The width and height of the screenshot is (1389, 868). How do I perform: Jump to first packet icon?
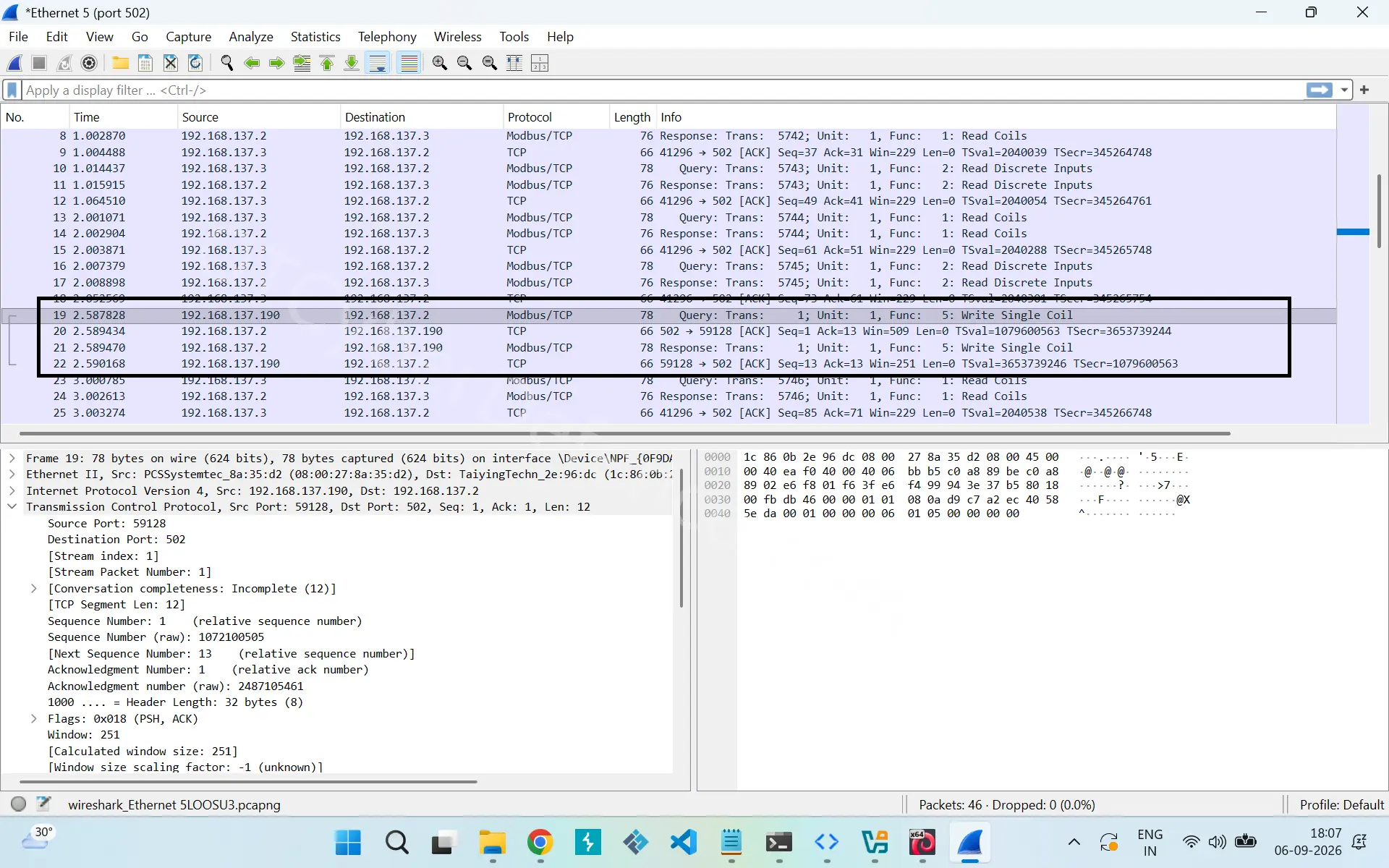coord(327,63)
